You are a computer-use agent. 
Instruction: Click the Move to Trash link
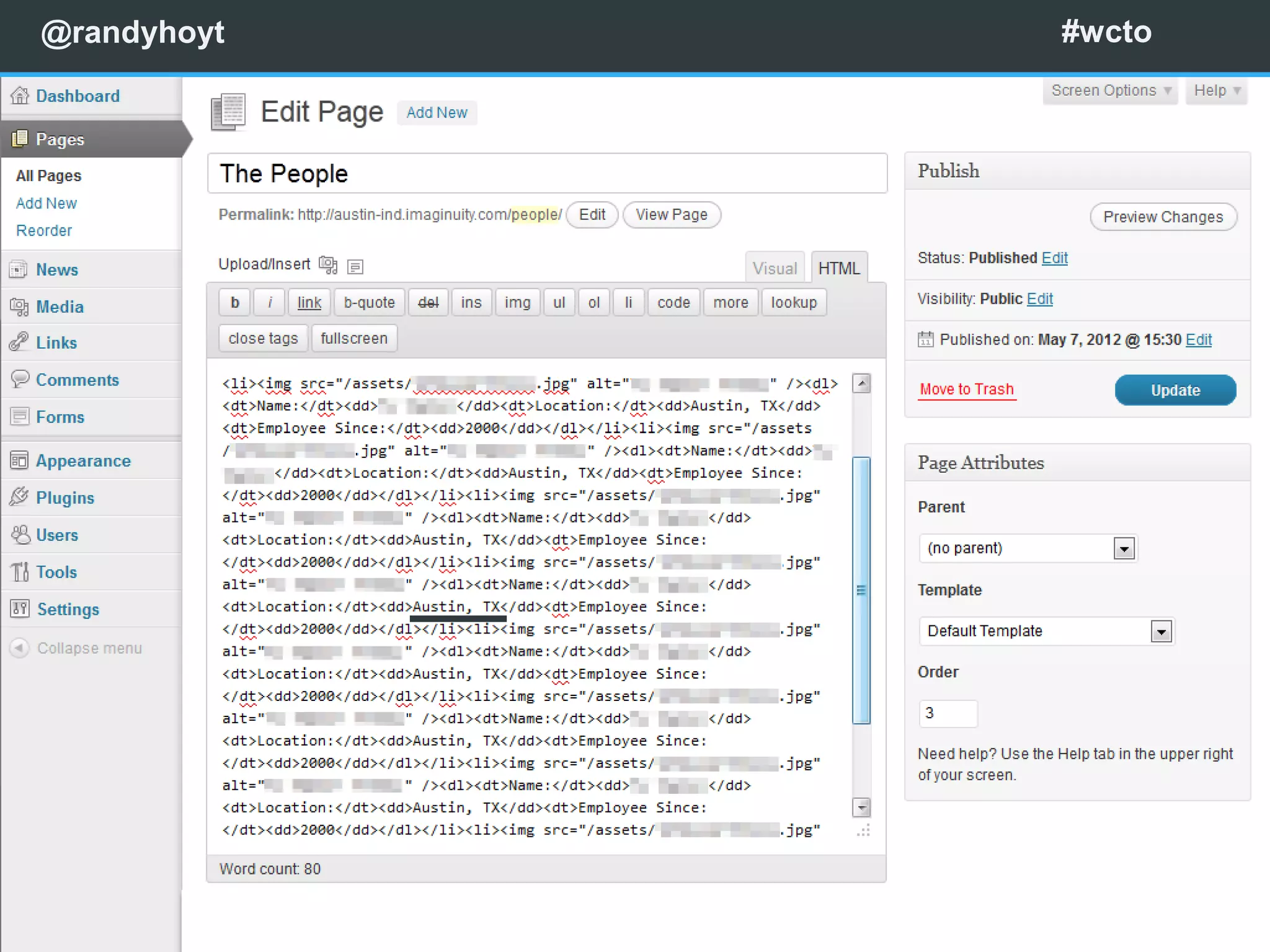pos(966,389)
